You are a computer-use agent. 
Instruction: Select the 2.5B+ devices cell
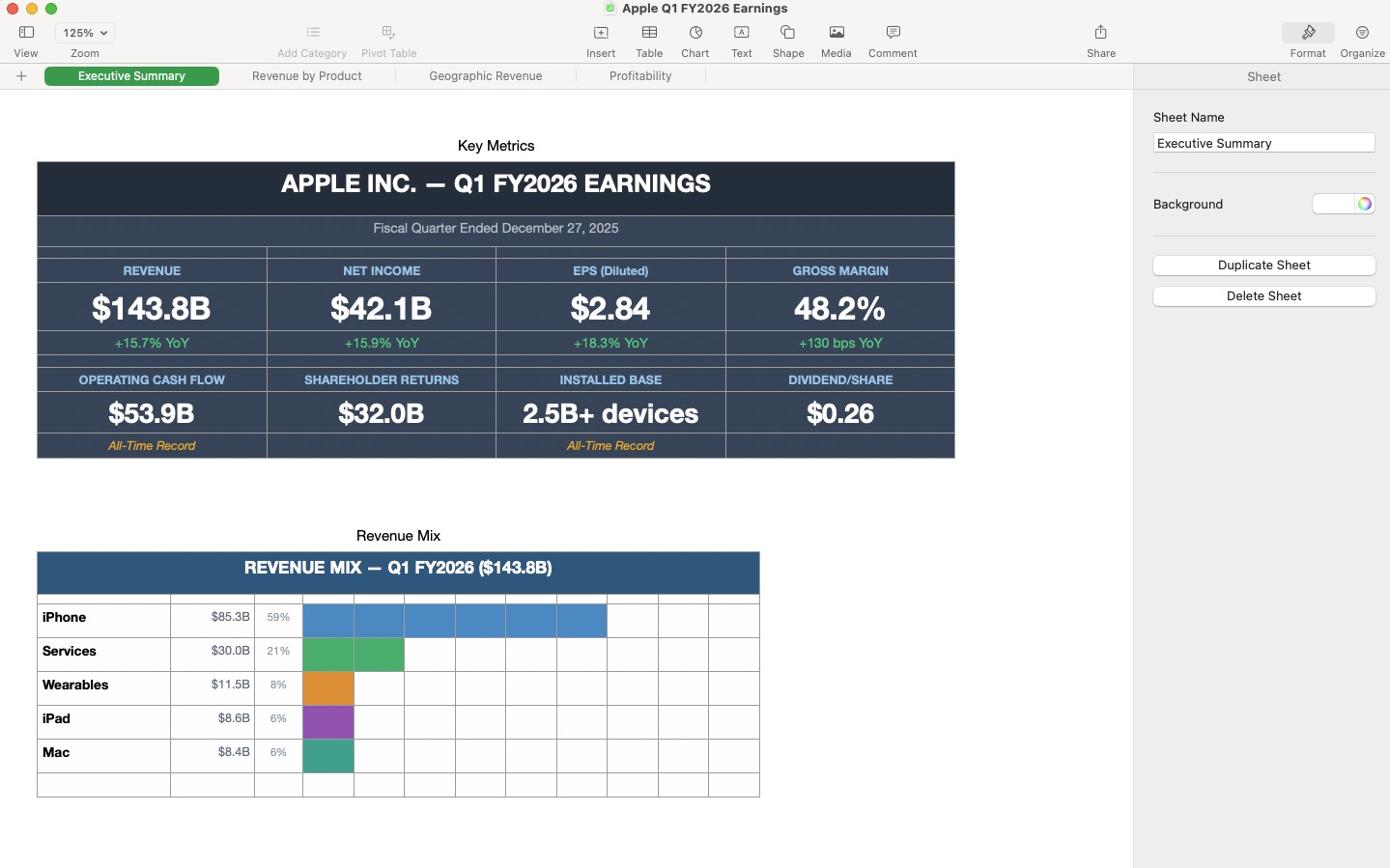[x=610, y=413]
